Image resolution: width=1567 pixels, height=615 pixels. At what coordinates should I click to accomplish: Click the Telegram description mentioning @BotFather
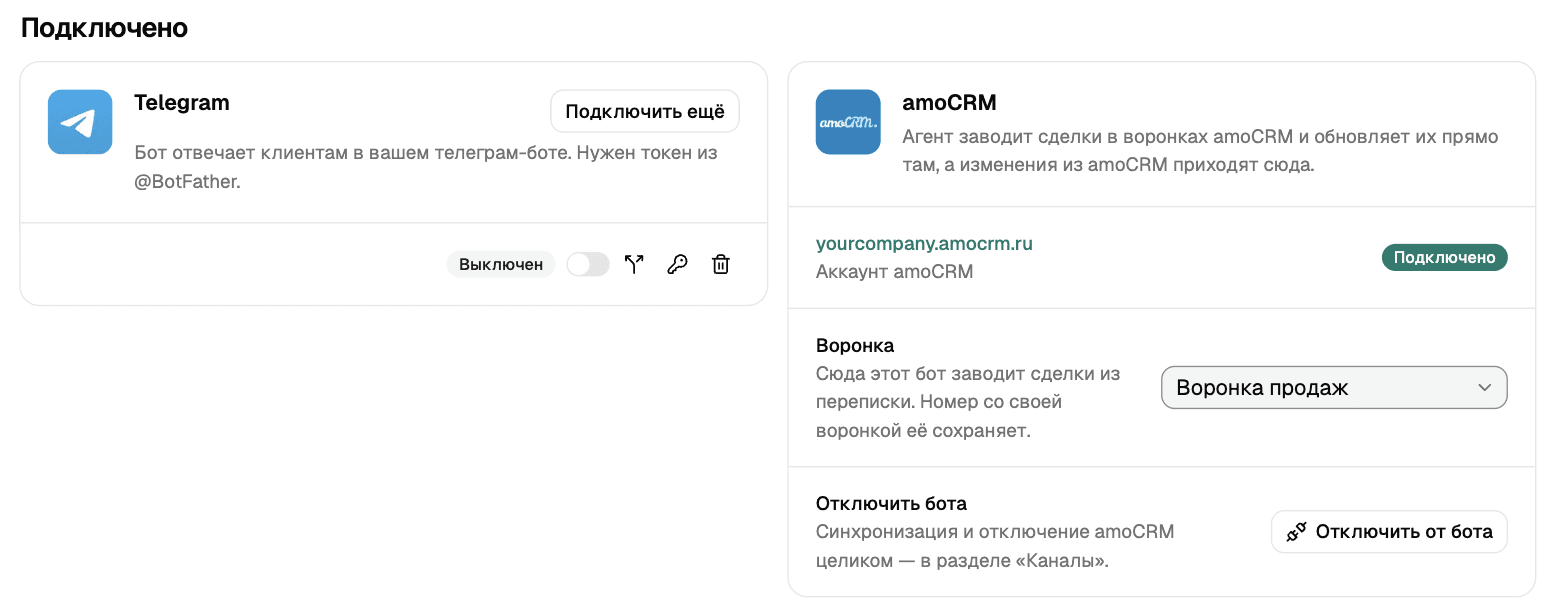(426, 168)
